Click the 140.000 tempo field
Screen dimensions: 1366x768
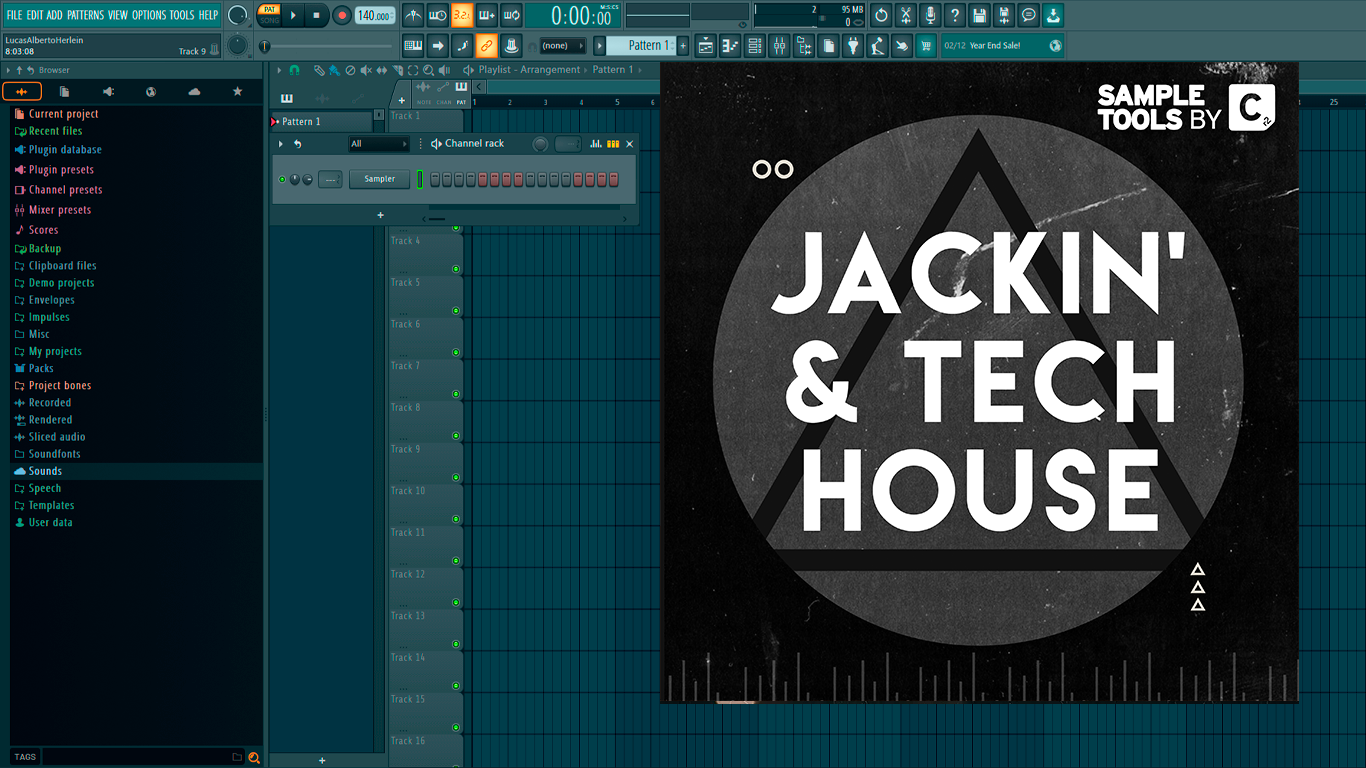375,15
